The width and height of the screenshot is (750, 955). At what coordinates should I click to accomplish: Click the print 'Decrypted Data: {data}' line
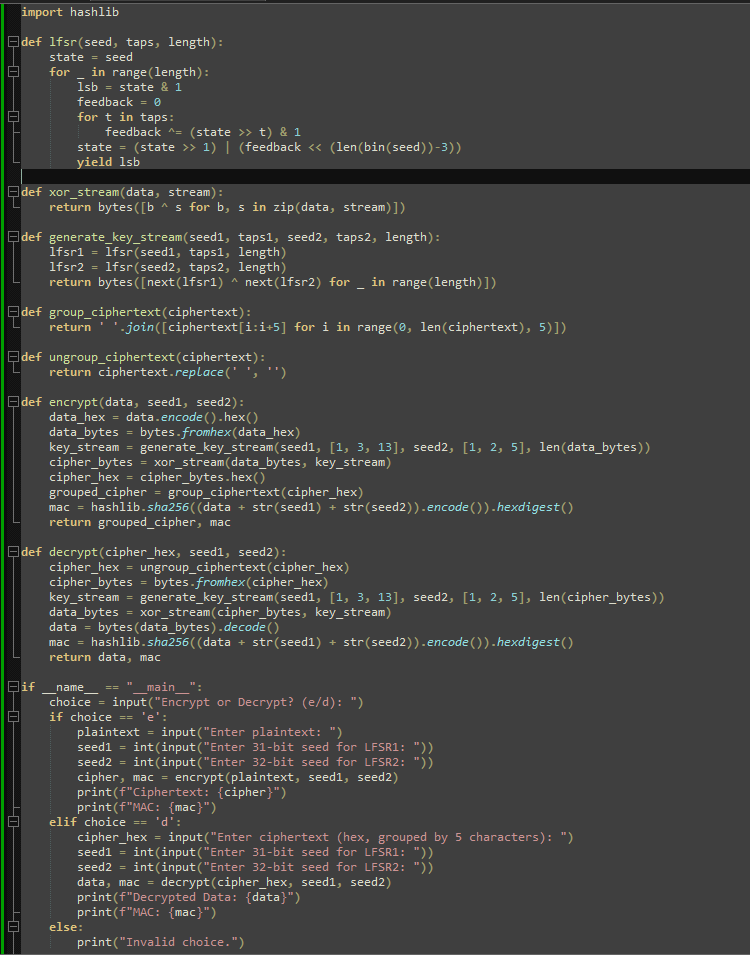click(189, 897)
